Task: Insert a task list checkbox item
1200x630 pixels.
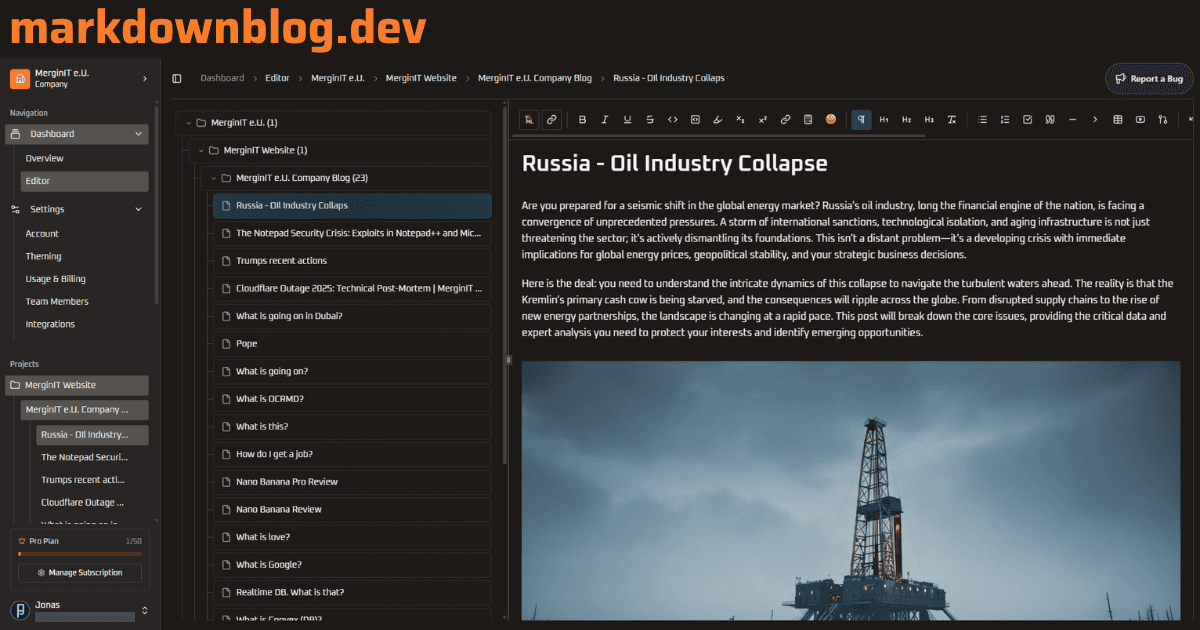Action: (x=1027, y=120)
